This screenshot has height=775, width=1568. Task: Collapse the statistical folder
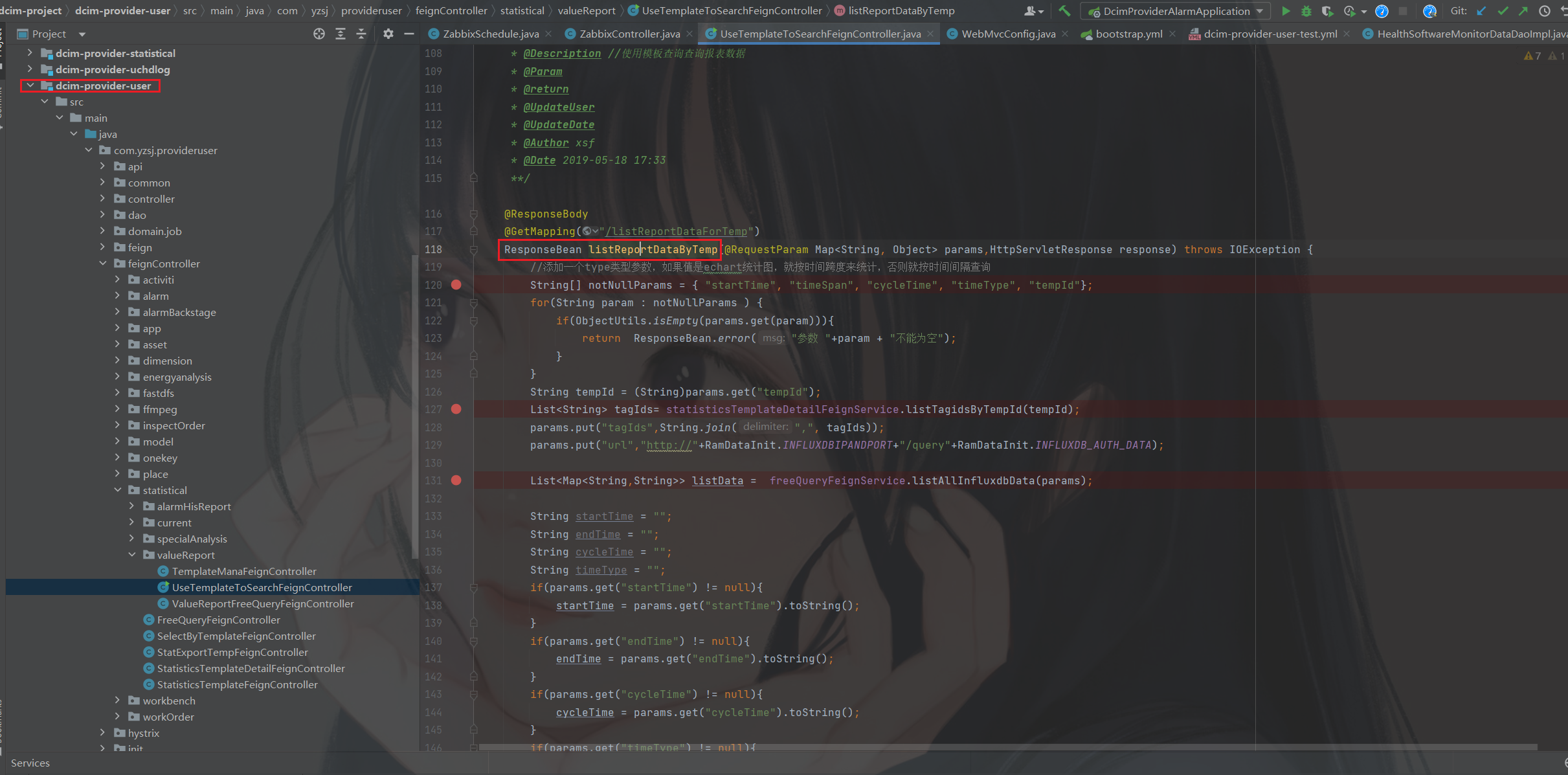click(117, 490)
